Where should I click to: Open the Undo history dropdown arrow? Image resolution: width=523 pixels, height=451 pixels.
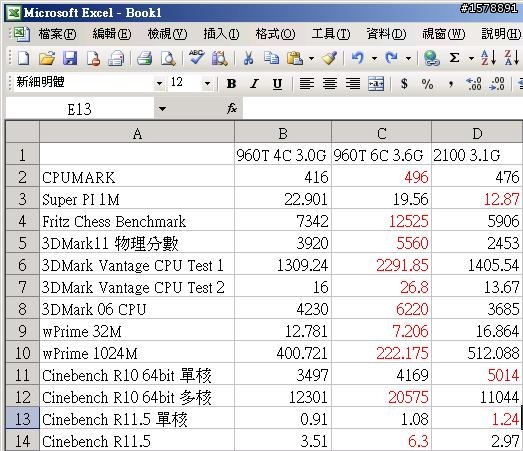375,59
